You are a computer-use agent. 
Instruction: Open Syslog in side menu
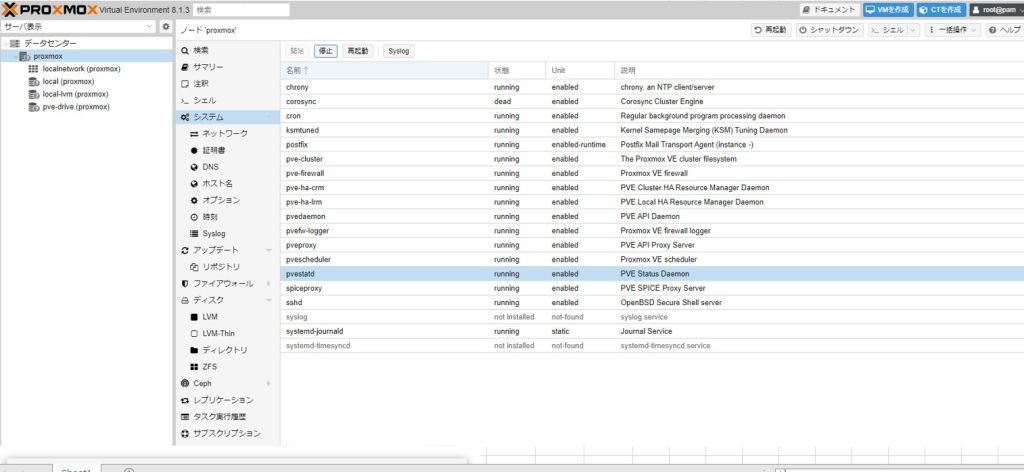227,234
